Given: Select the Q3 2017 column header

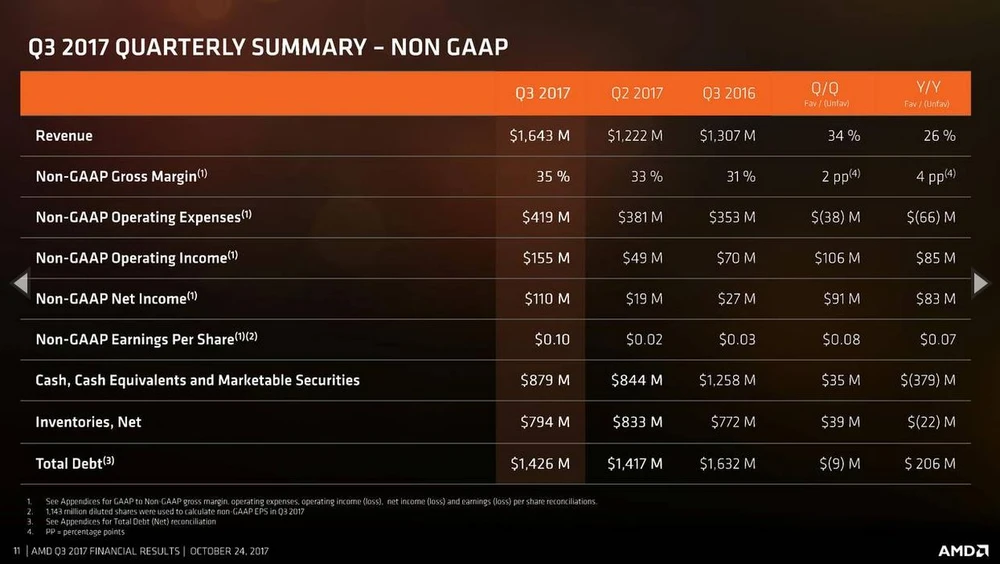Looking at the screenshot, I should (x=542, y=93).
